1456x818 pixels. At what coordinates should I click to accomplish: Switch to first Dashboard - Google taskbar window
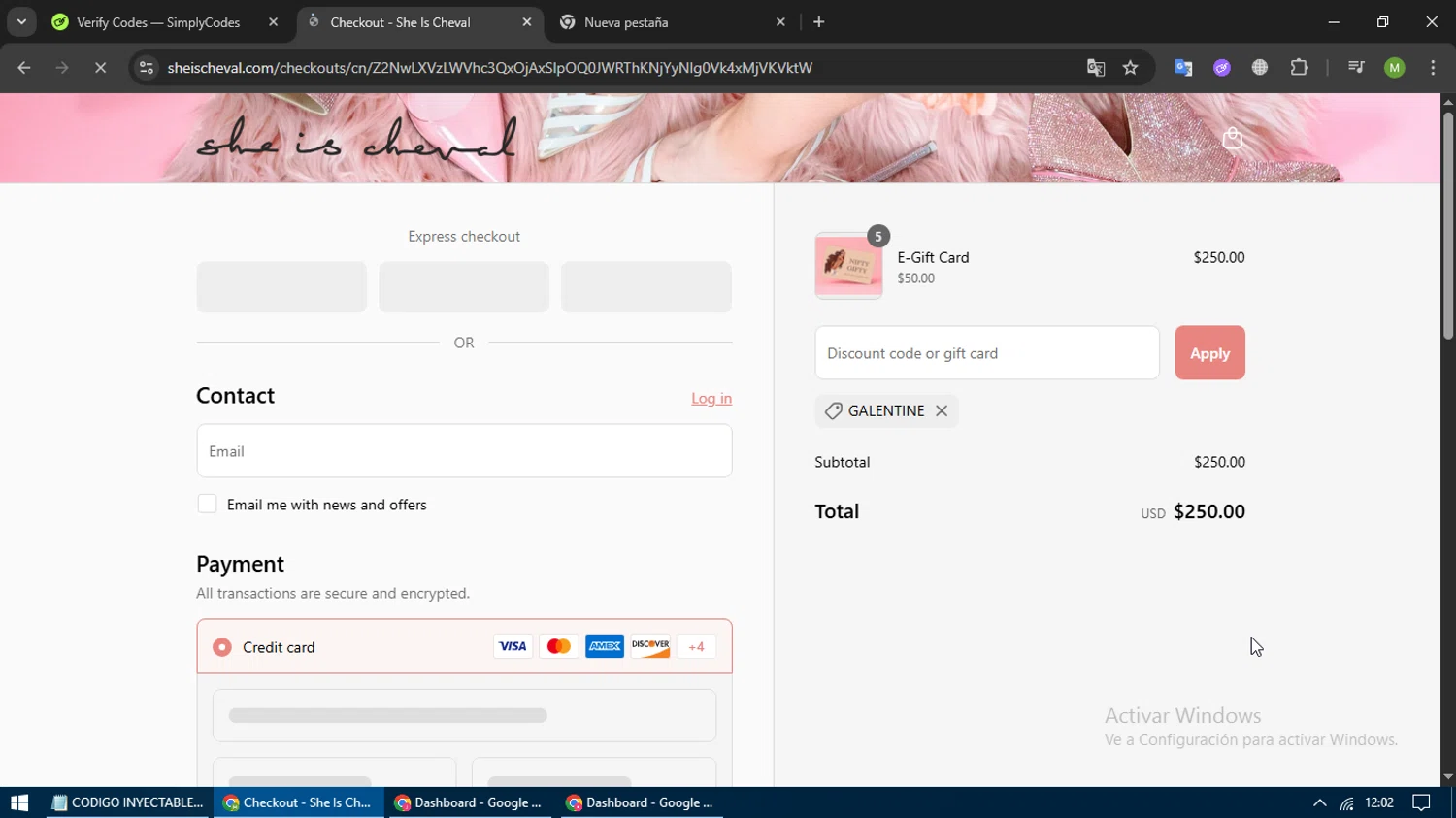pyautogui.click(x=470, y=802)
